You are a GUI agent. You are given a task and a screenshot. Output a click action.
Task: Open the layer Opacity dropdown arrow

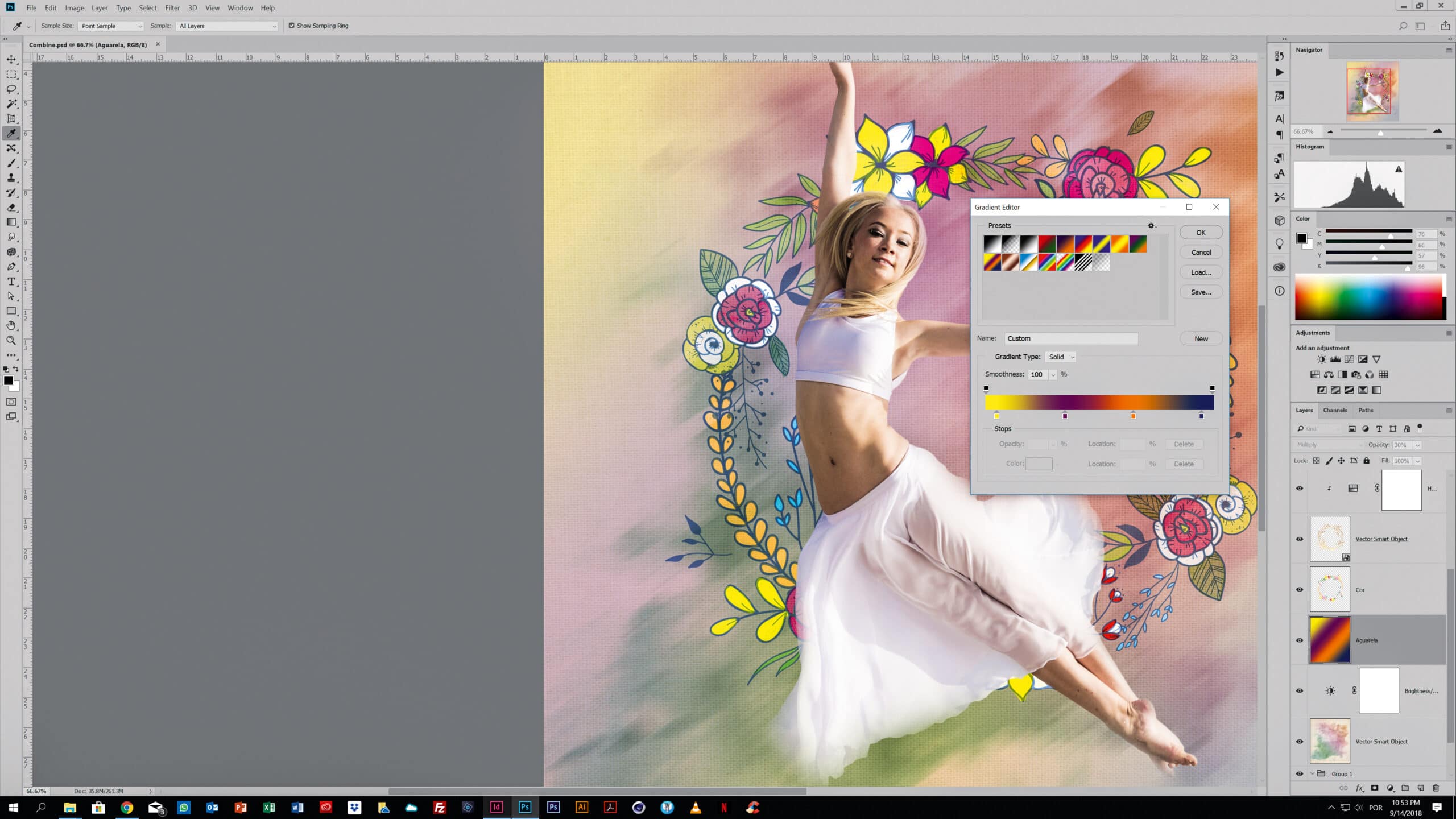[1418, 445]
